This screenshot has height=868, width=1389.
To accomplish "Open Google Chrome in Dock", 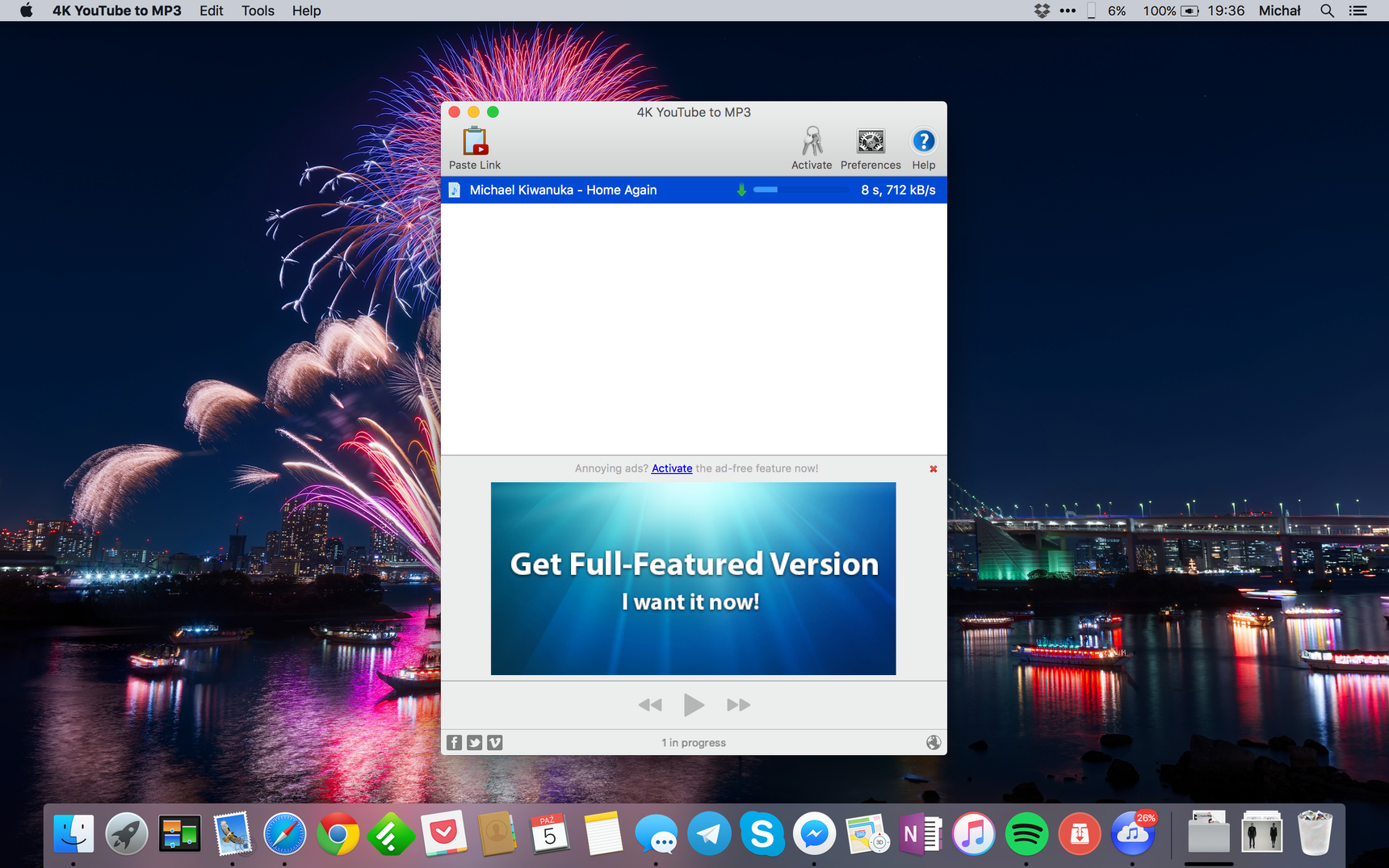I will pos(338,834).
